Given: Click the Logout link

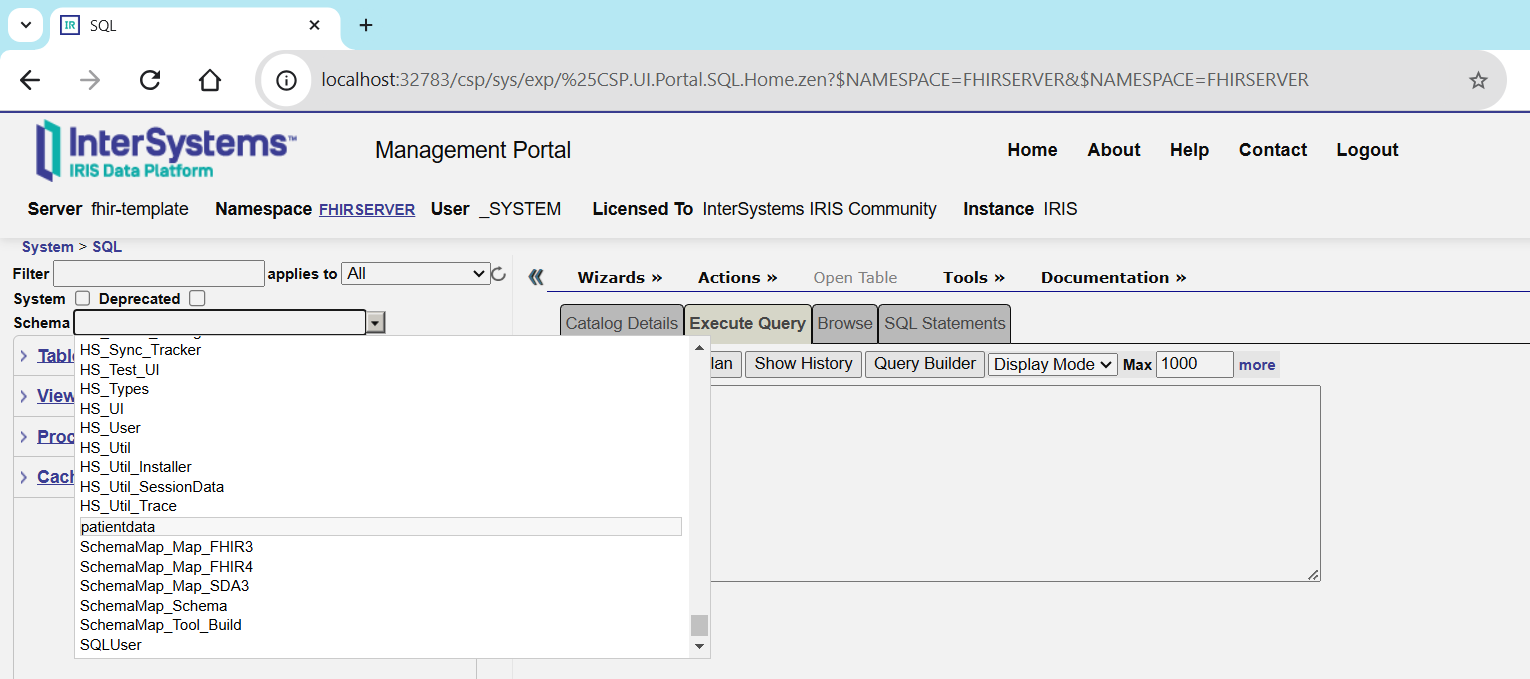Looking at the screenshot, I should point(1367,150).
